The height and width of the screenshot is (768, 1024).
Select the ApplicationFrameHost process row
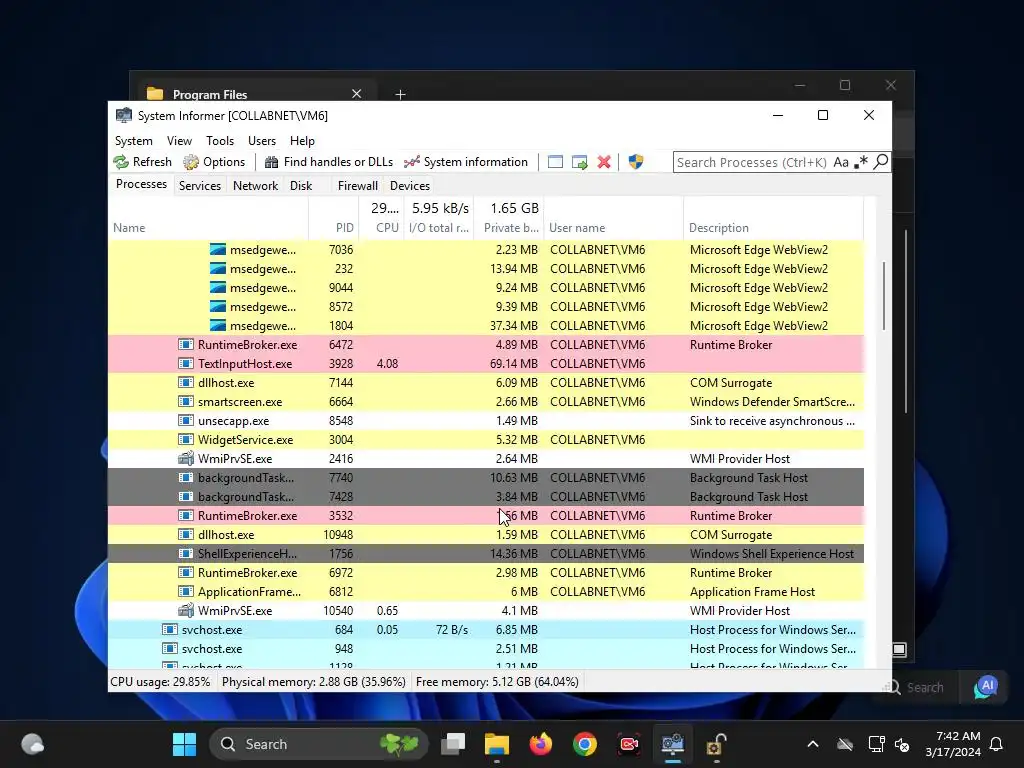click(486, 592)
